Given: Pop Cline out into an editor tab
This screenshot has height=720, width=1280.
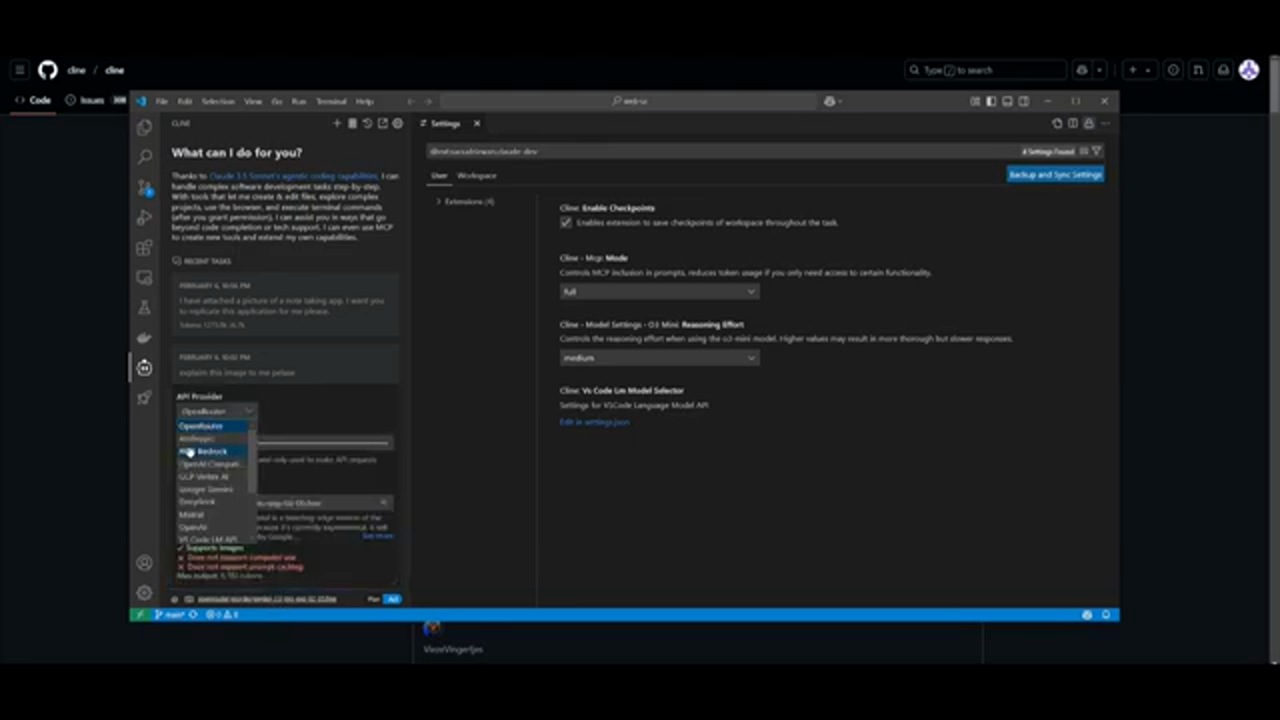Looking at the screenshot, I should [x=382, y=123].
